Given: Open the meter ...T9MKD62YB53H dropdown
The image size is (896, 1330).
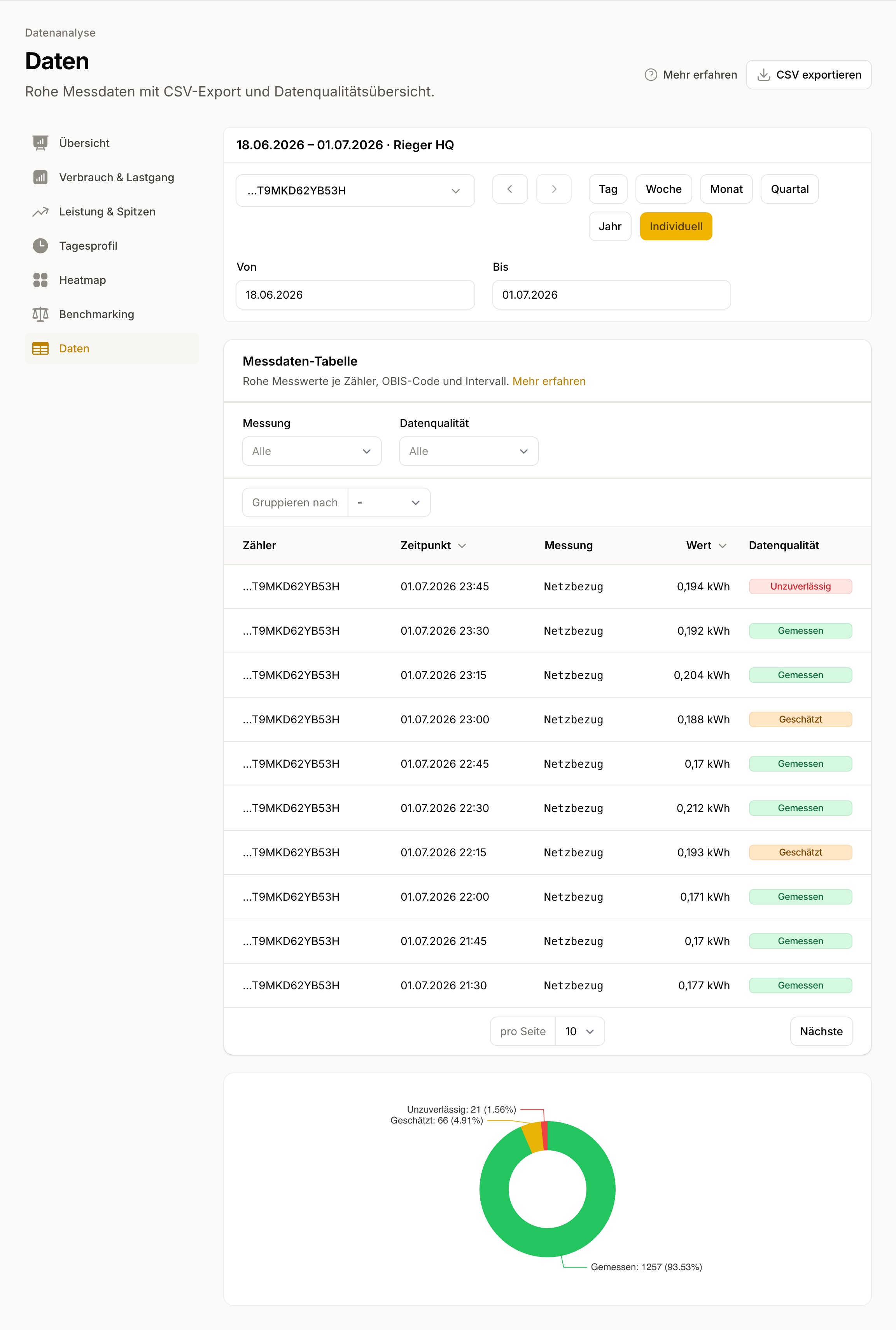Looking at the screenshot, I should pos(355,190).
